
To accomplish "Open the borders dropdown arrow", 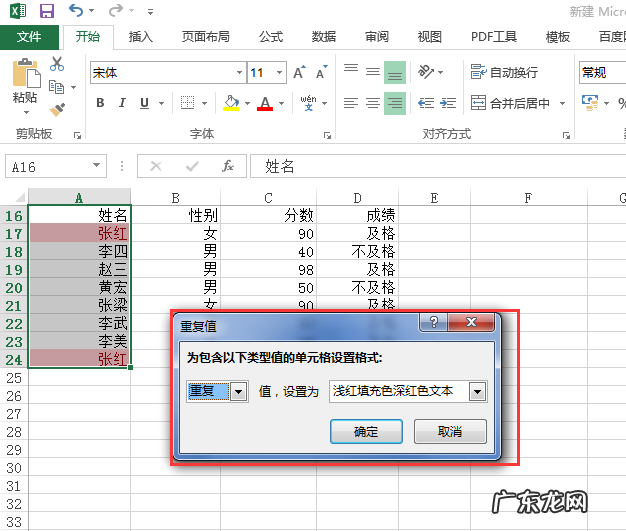I will coord(204,103).
